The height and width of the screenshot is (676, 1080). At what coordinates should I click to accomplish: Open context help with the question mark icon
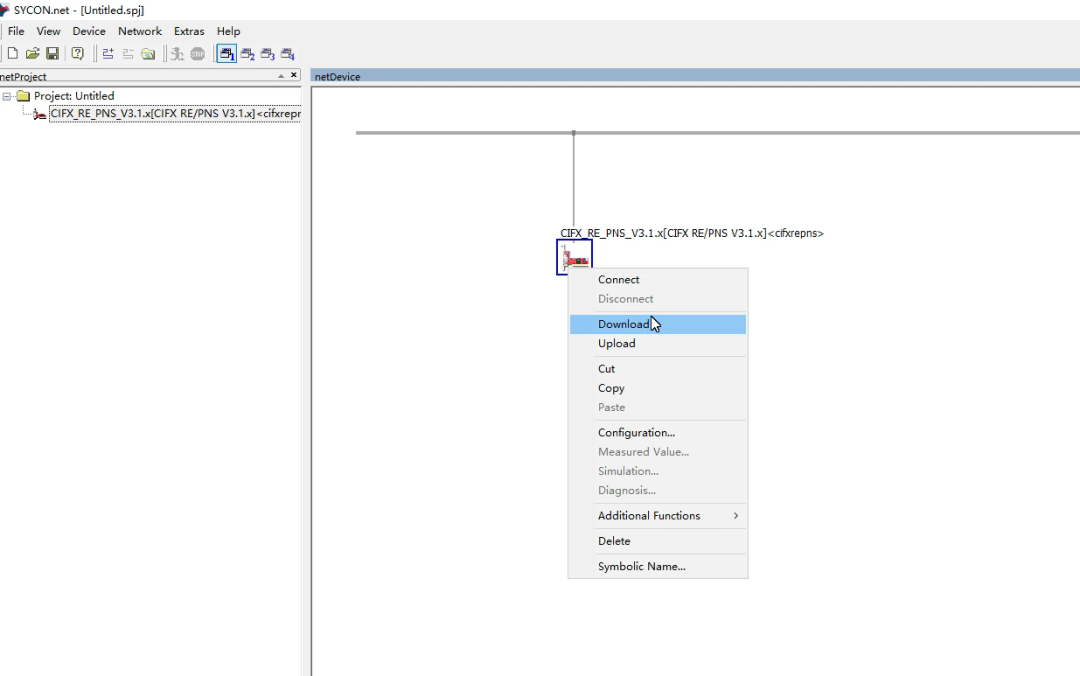point(77,53)
